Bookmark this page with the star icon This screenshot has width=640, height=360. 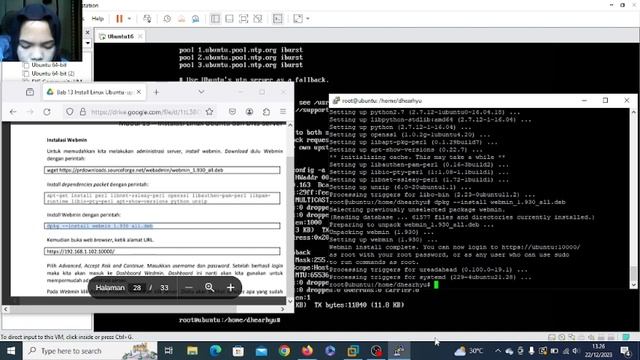210,112
